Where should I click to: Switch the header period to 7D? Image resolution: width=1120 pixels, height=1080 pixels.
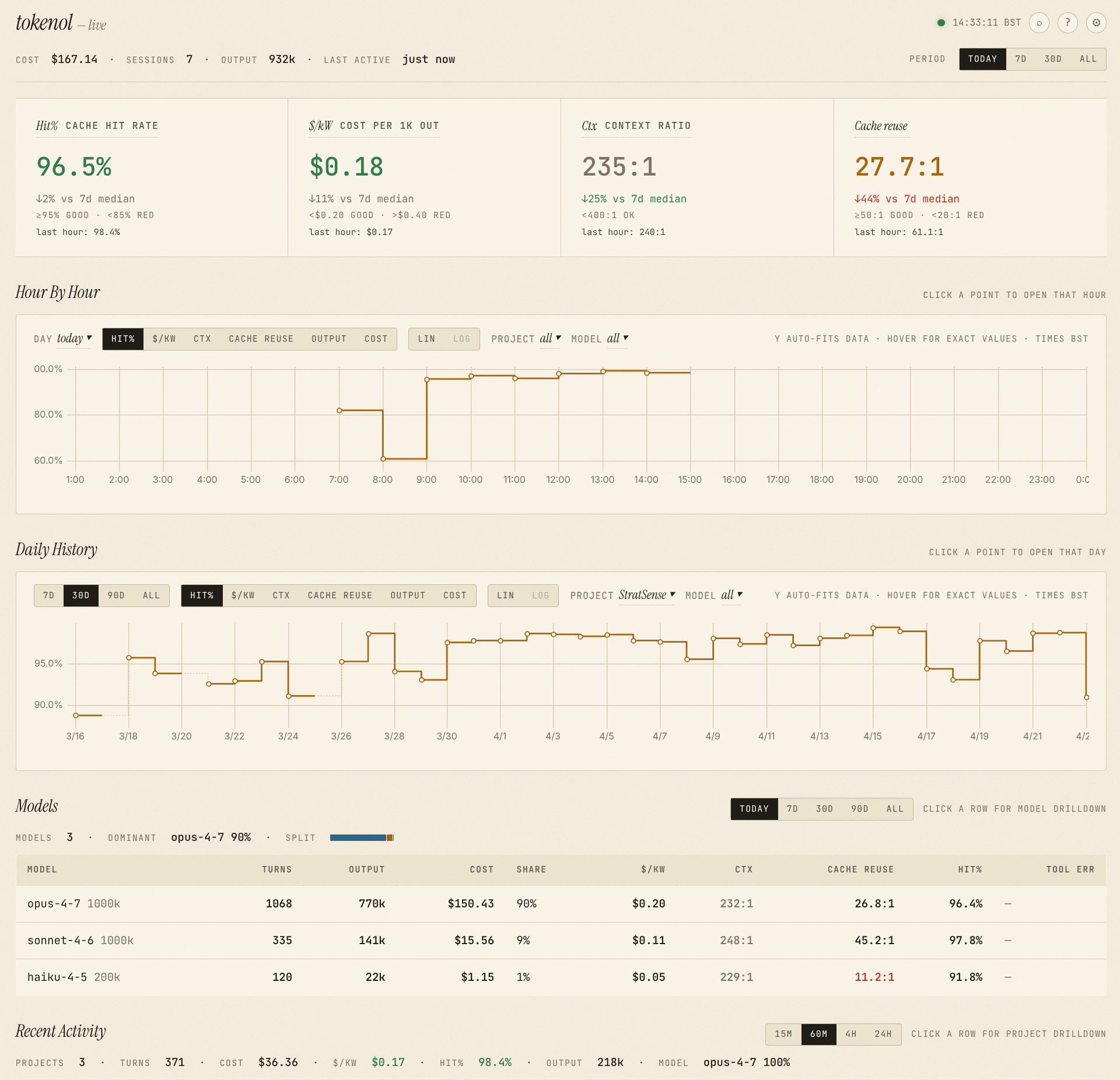pos(1021,59)
